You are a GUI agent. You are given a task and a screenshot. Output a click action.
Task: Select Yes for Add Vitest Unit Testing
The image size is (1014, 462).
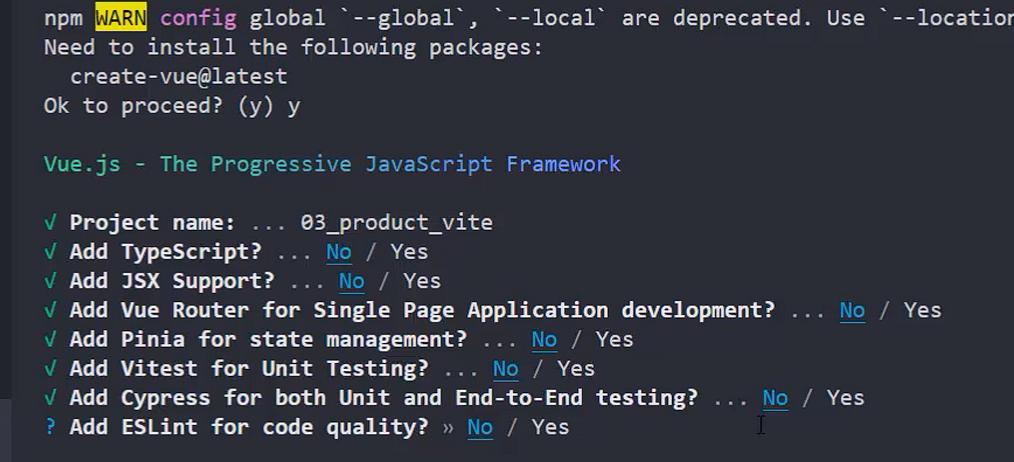[x=576, y=369]
